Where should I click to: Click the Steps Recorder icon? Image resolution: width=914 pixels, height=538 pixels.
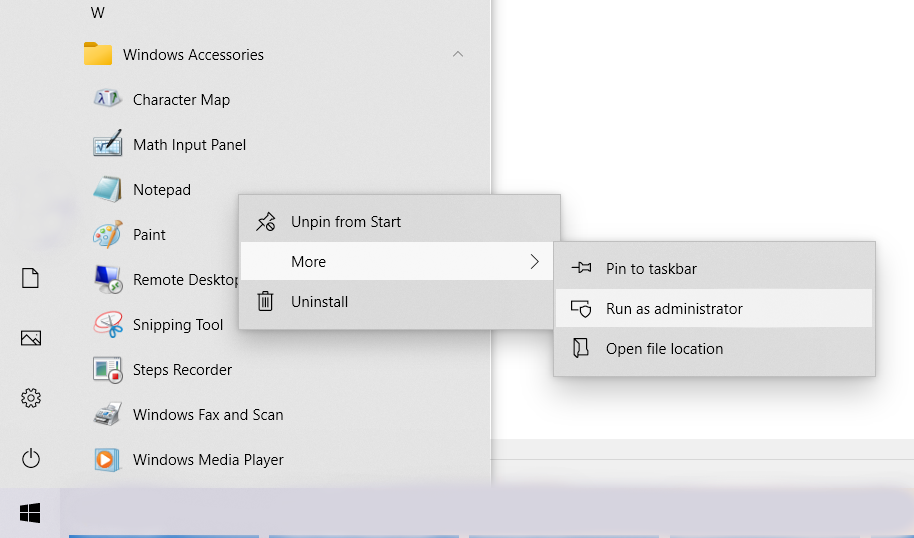tap(108, 369)
